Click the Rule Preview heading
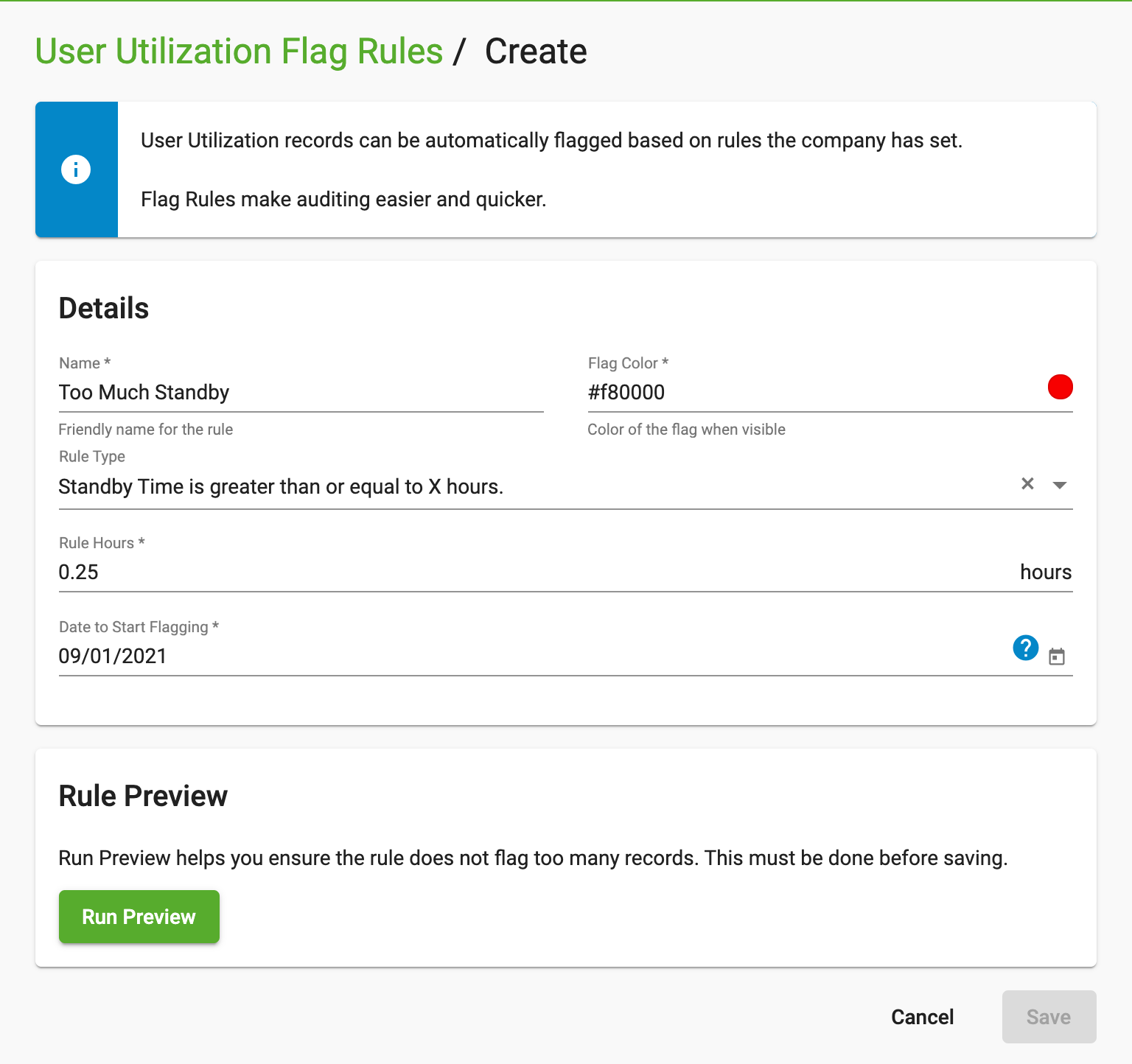 point(143,796)
